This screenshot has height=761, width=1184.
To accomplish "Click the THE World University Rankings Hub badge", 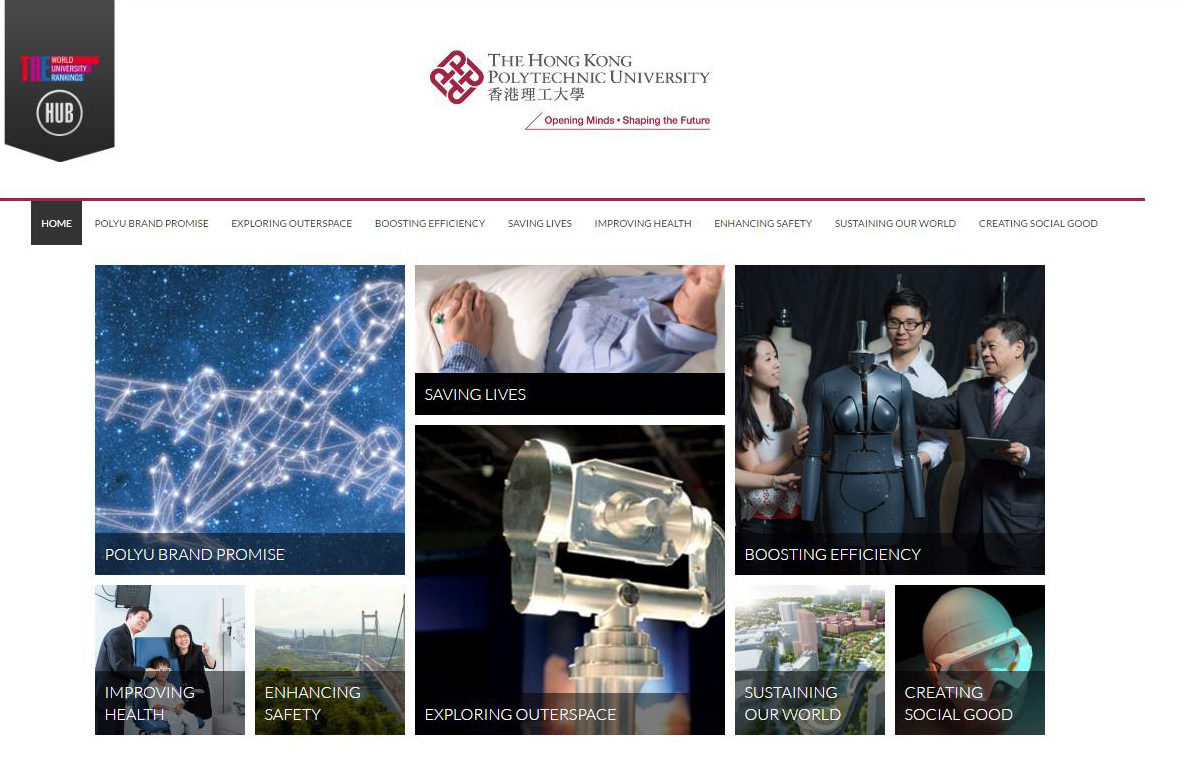I will pyautogui.click(x=60, y=80).
